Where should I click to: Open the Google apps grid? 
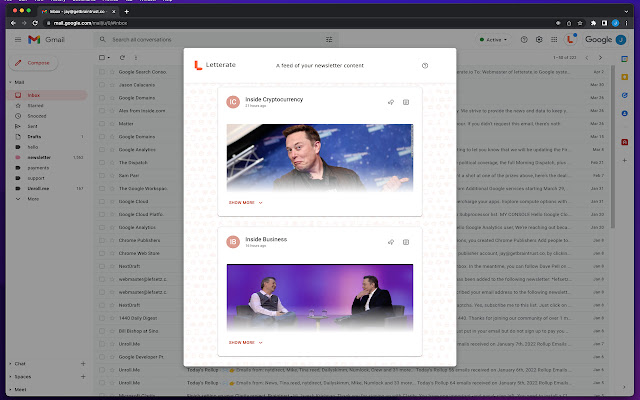(554, 40)
